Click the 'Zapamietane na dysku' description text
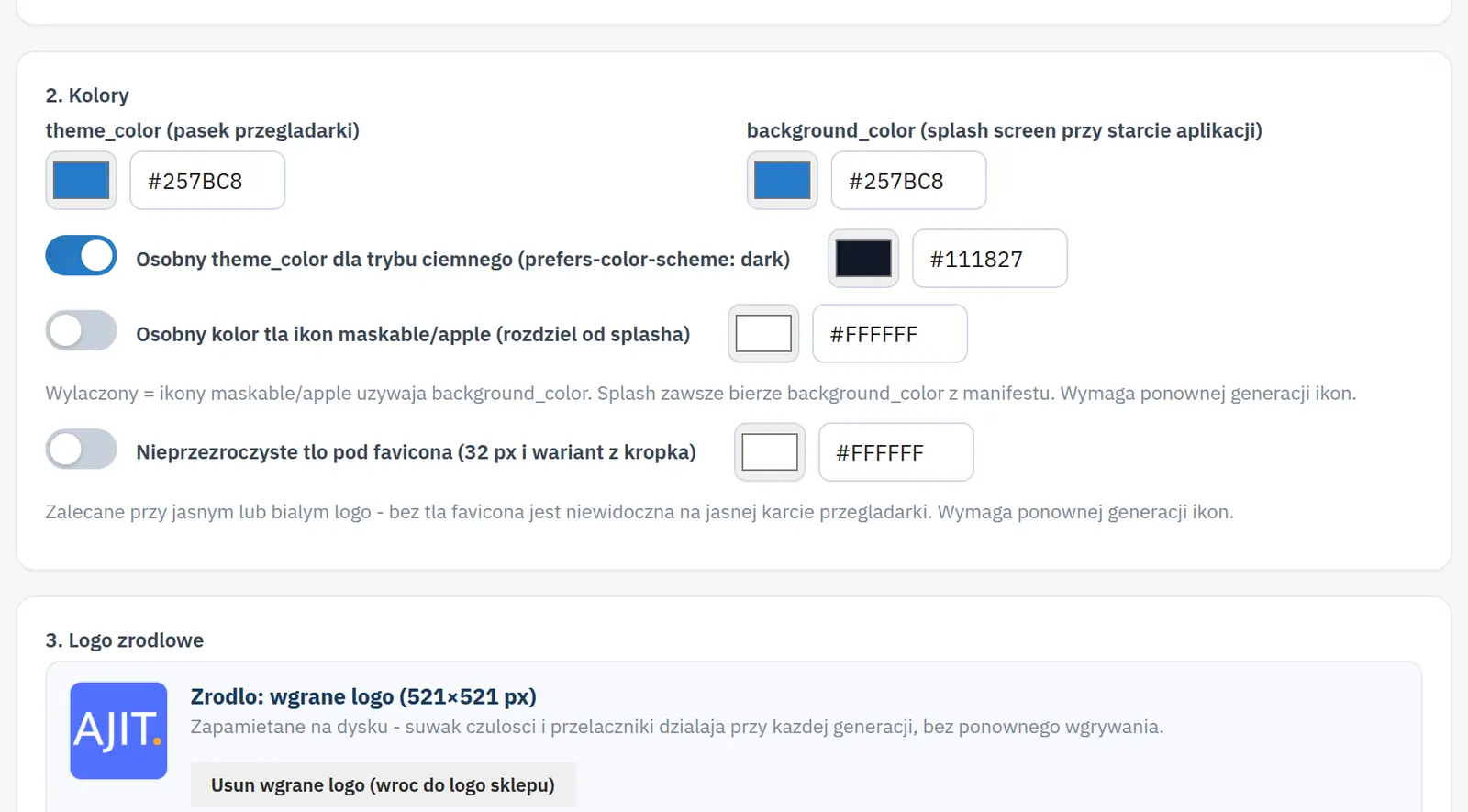Image resolution: width=1468 pixels, height=812 pixels. click(x=677, y=727)
